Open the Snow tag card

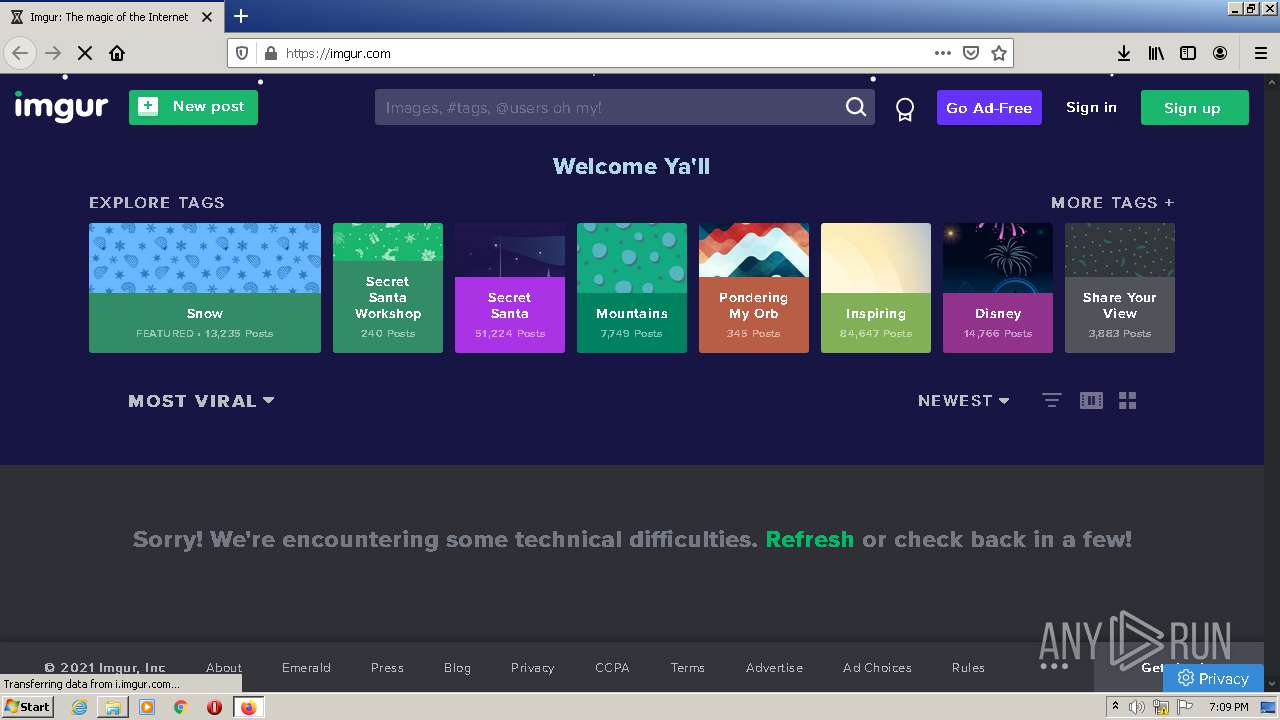click(x=205, y=288)
